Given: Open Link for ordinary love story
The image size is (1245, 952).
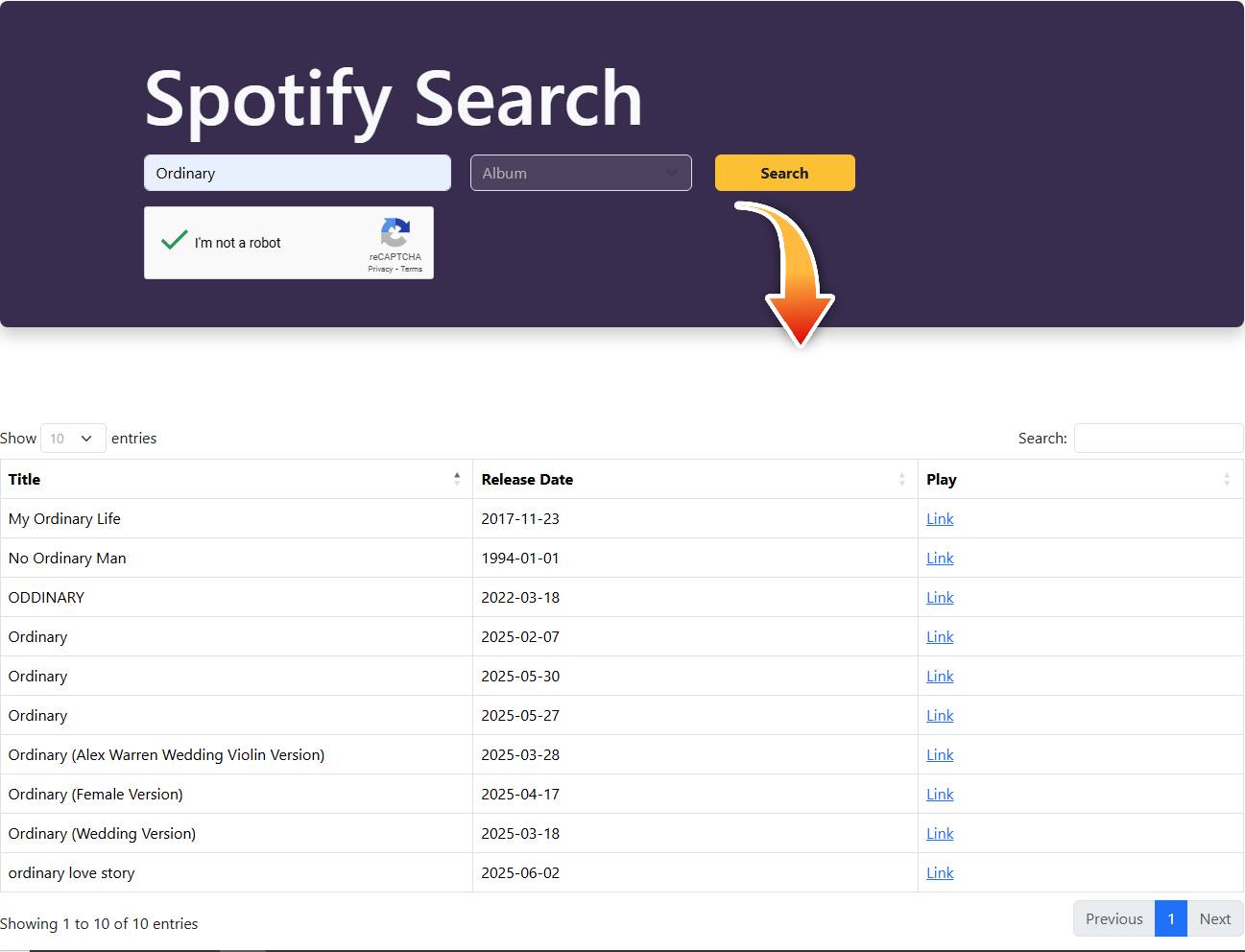Looking at the screenshot, I should (x=940, y=872).
